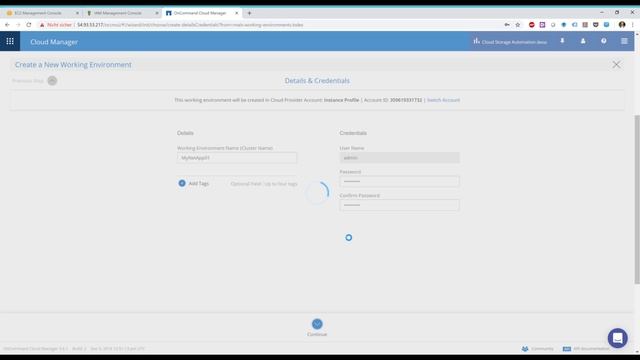Close the Create New Working Environment wizard
The image size is (640, 360).
tap(616, 64)
